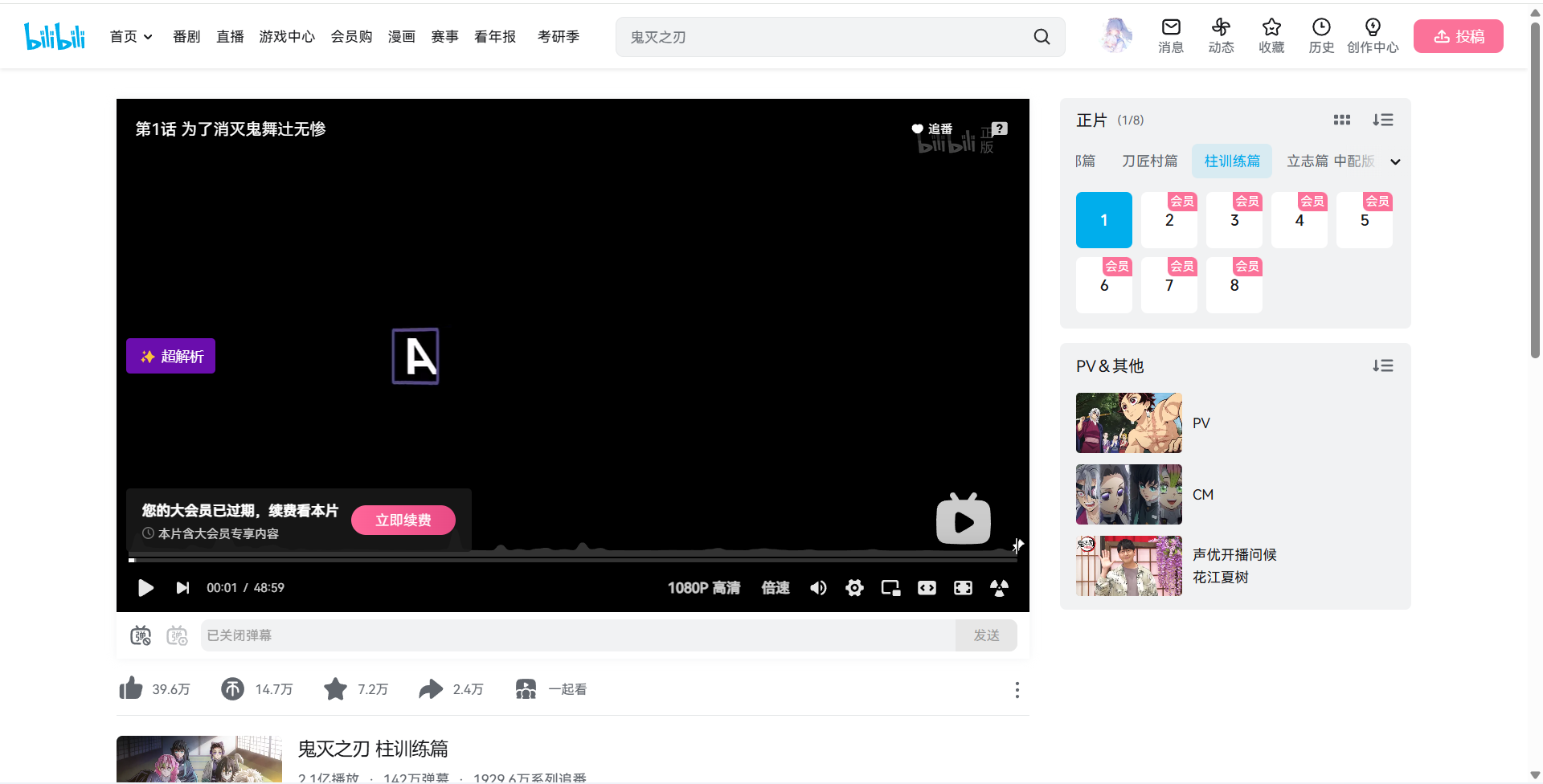
Task: Click the 投稿 upload button
Action: [x=1458, y=36]
